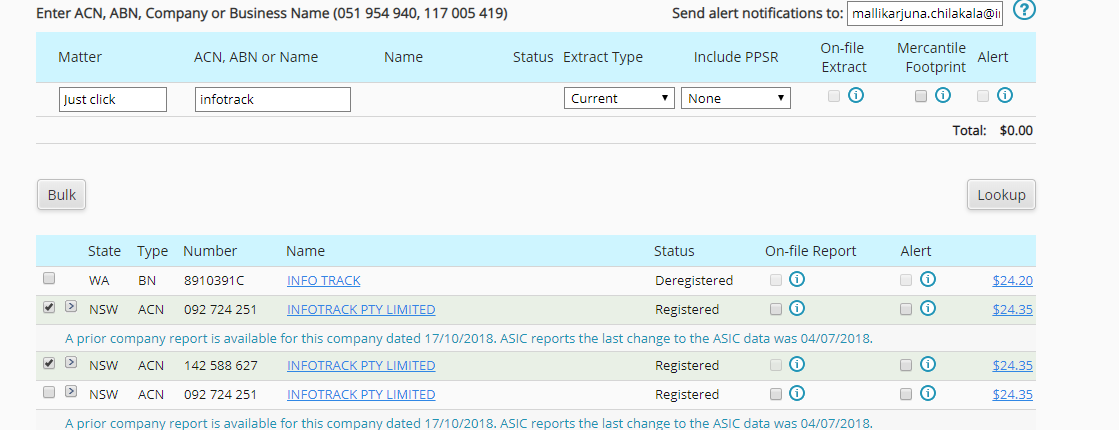This screenshot has width=1119, height=430.
Task: Open On-file Report info in 142 588 627 row
Action: tap(797, 364)
